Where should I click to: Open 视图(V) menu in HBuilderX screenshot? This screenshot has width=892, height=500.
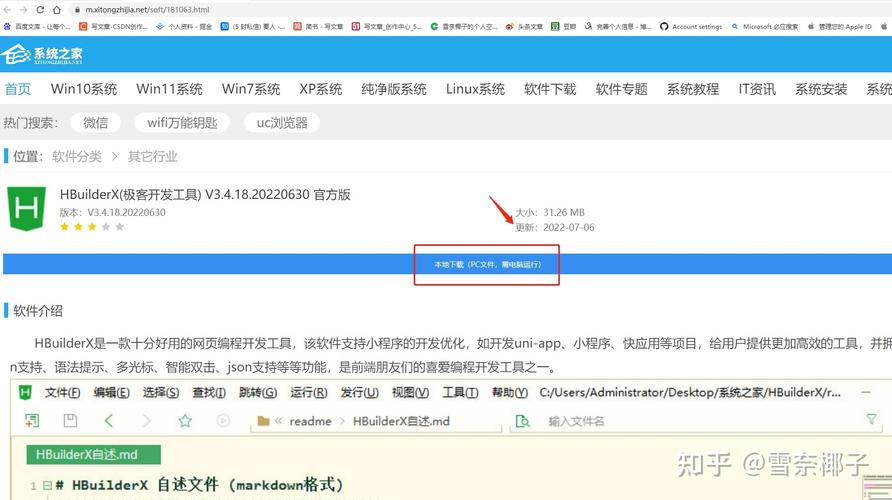410,392
